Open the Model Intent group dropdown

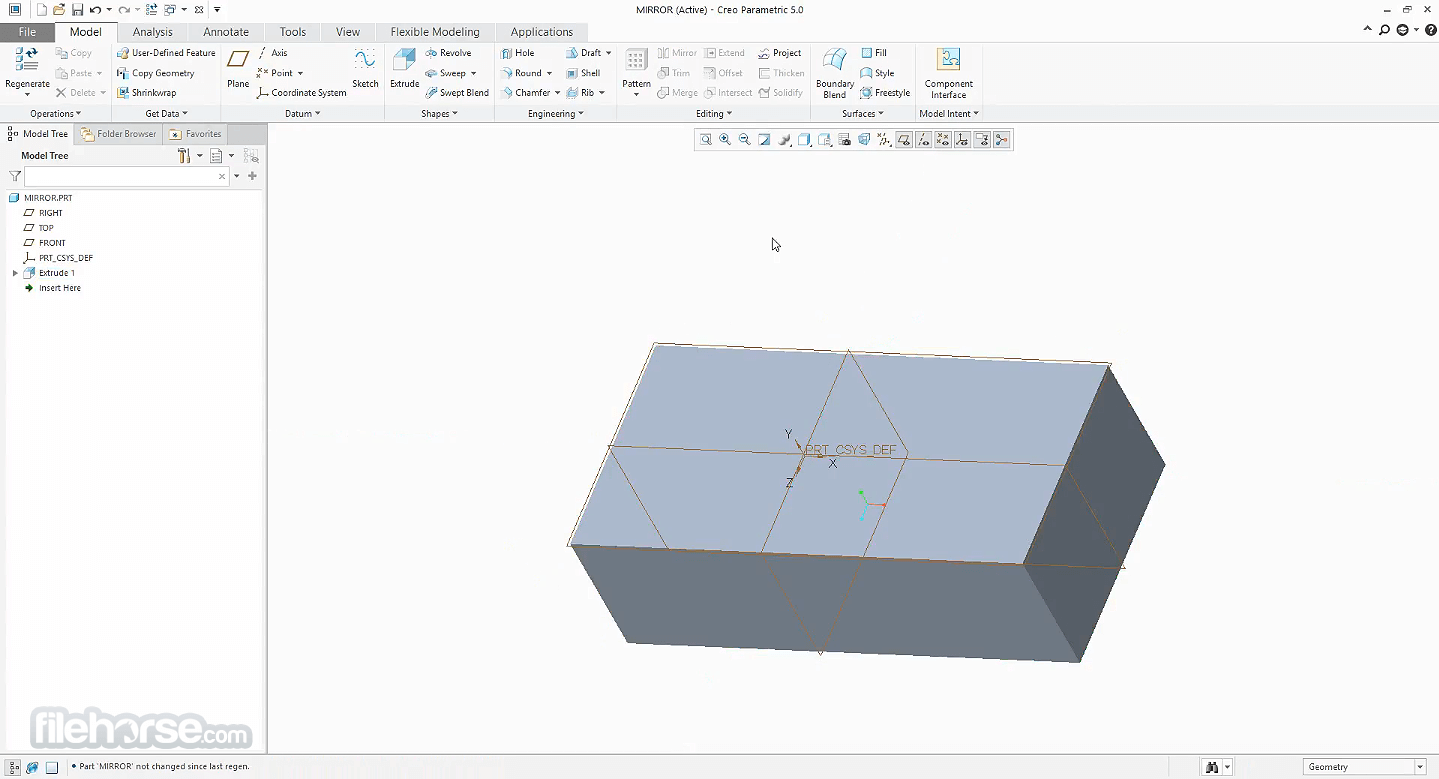coord(949,114)
